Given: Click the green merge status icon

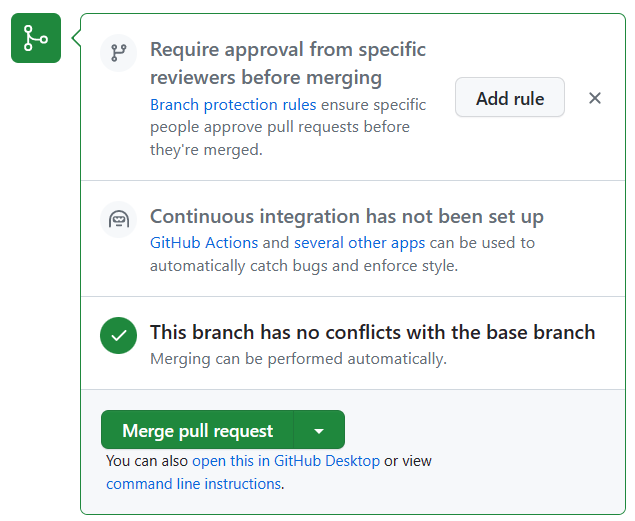Looking at the screenshot, I should (x=36, y=38).
